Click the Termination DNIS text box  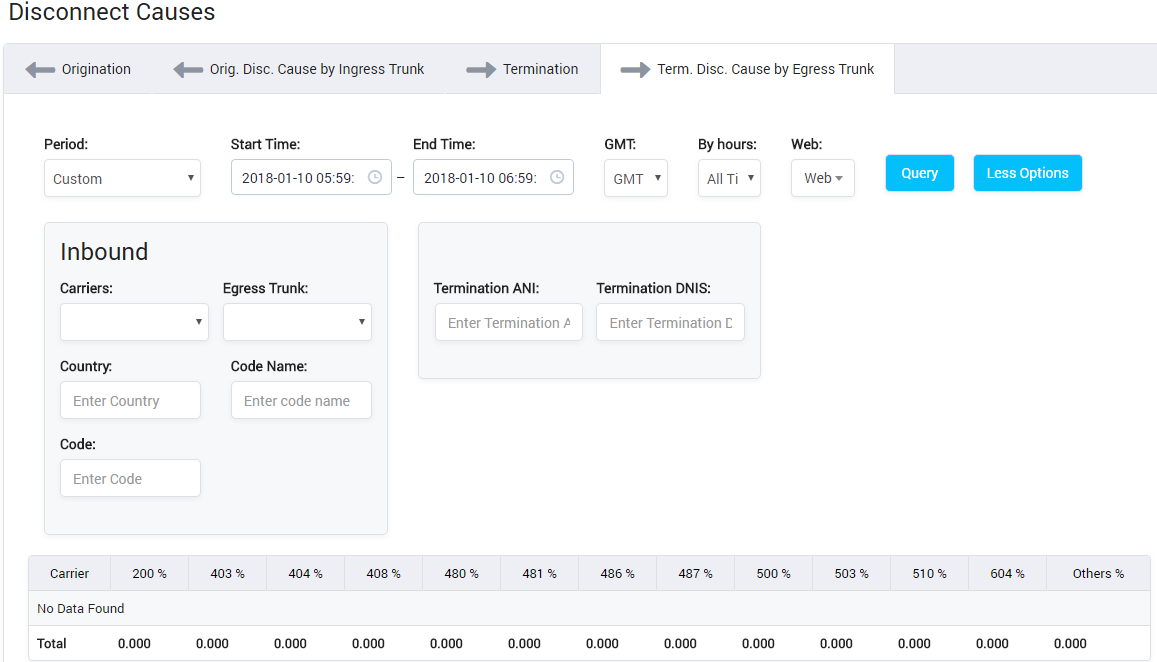(x=670, y=322)
